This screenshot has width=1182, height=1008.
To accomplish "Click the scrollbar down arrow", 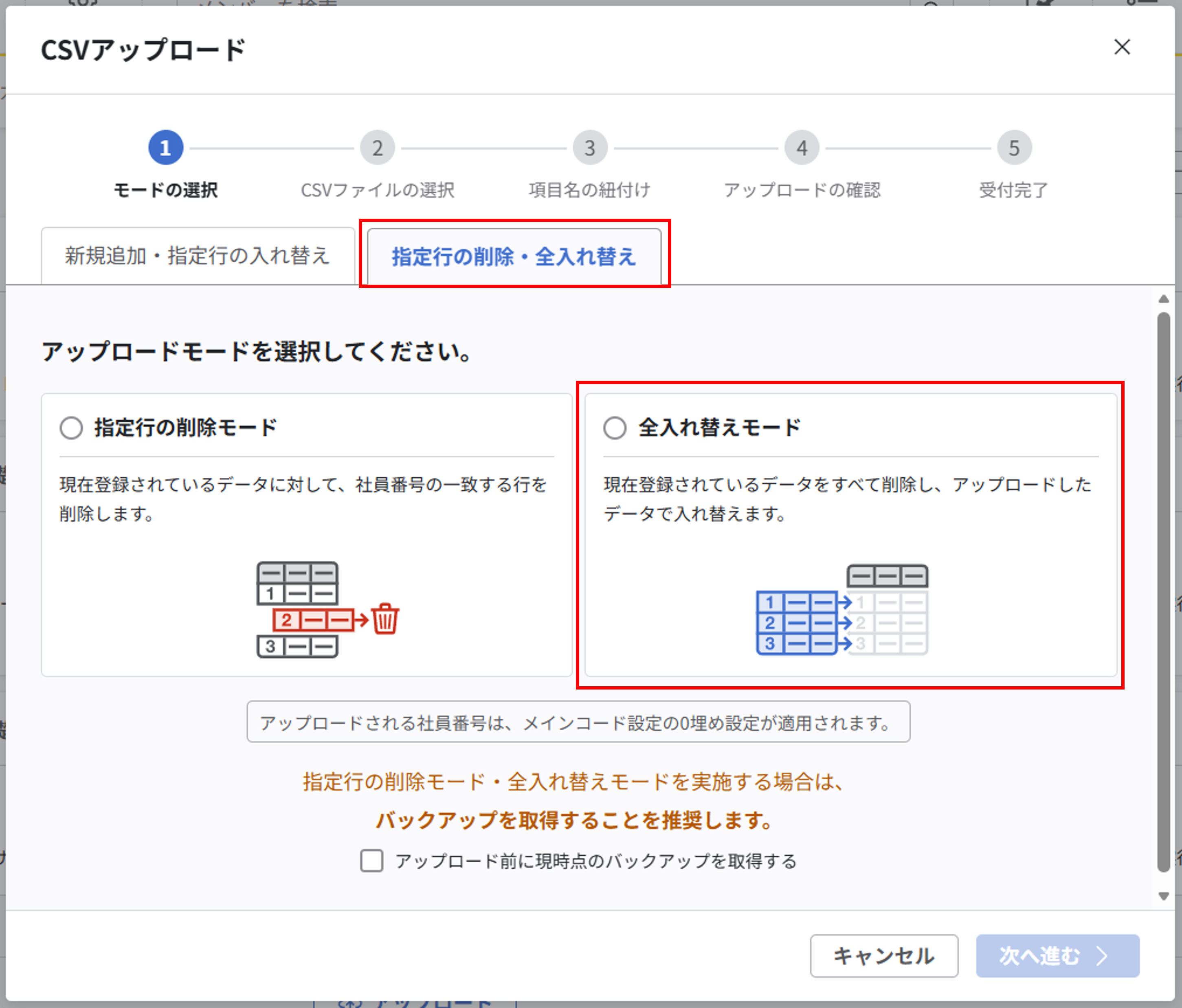I will (1164, 896).
